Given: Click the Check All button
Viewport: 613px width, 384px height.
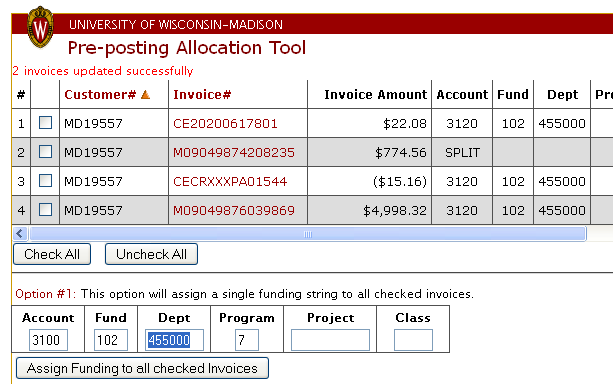Looking at the screenshot, I should click(x=52, y=254).
